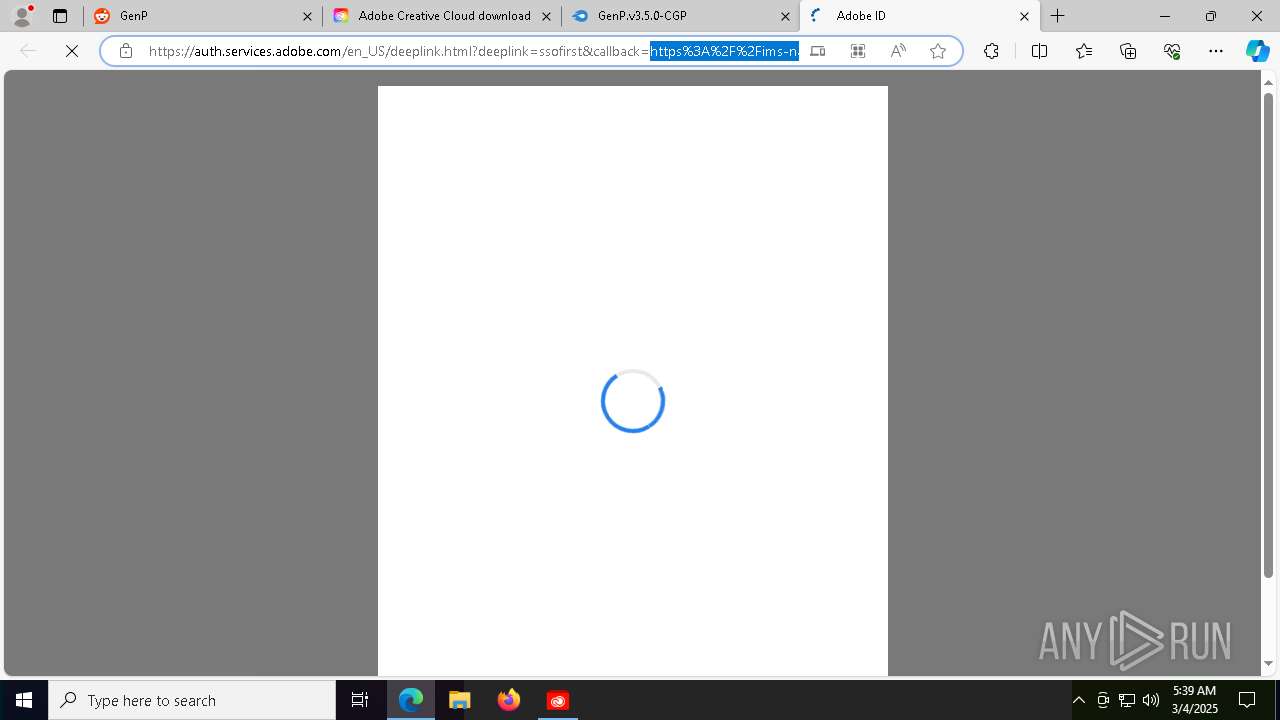The image size is (1280, 720).
Task: Open the volume control tray icon
Action: 1151,700
